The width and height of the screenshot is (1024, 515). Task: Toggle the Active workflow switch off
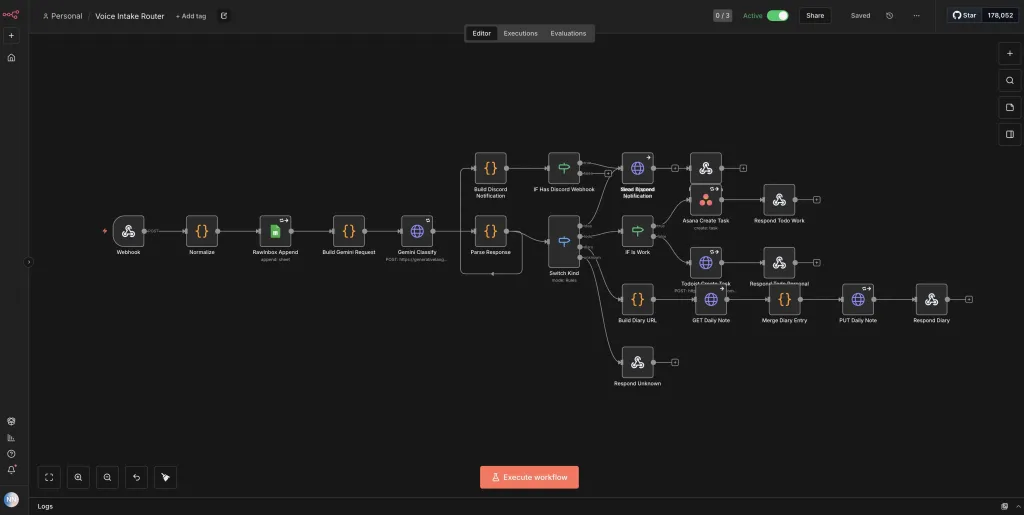point(777,16)
